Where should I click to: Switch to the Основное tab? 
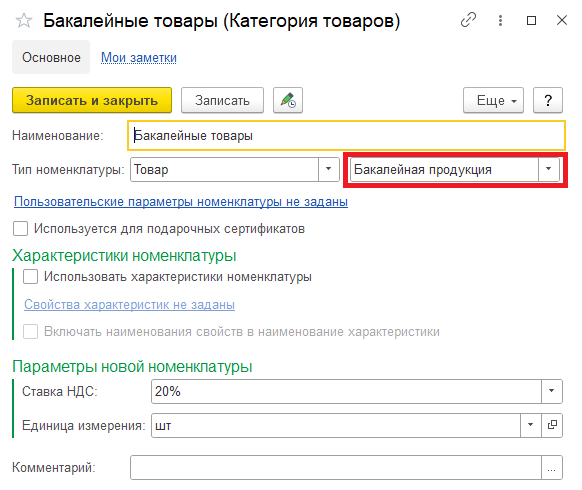pyautogui.click(x=51, y=57)
